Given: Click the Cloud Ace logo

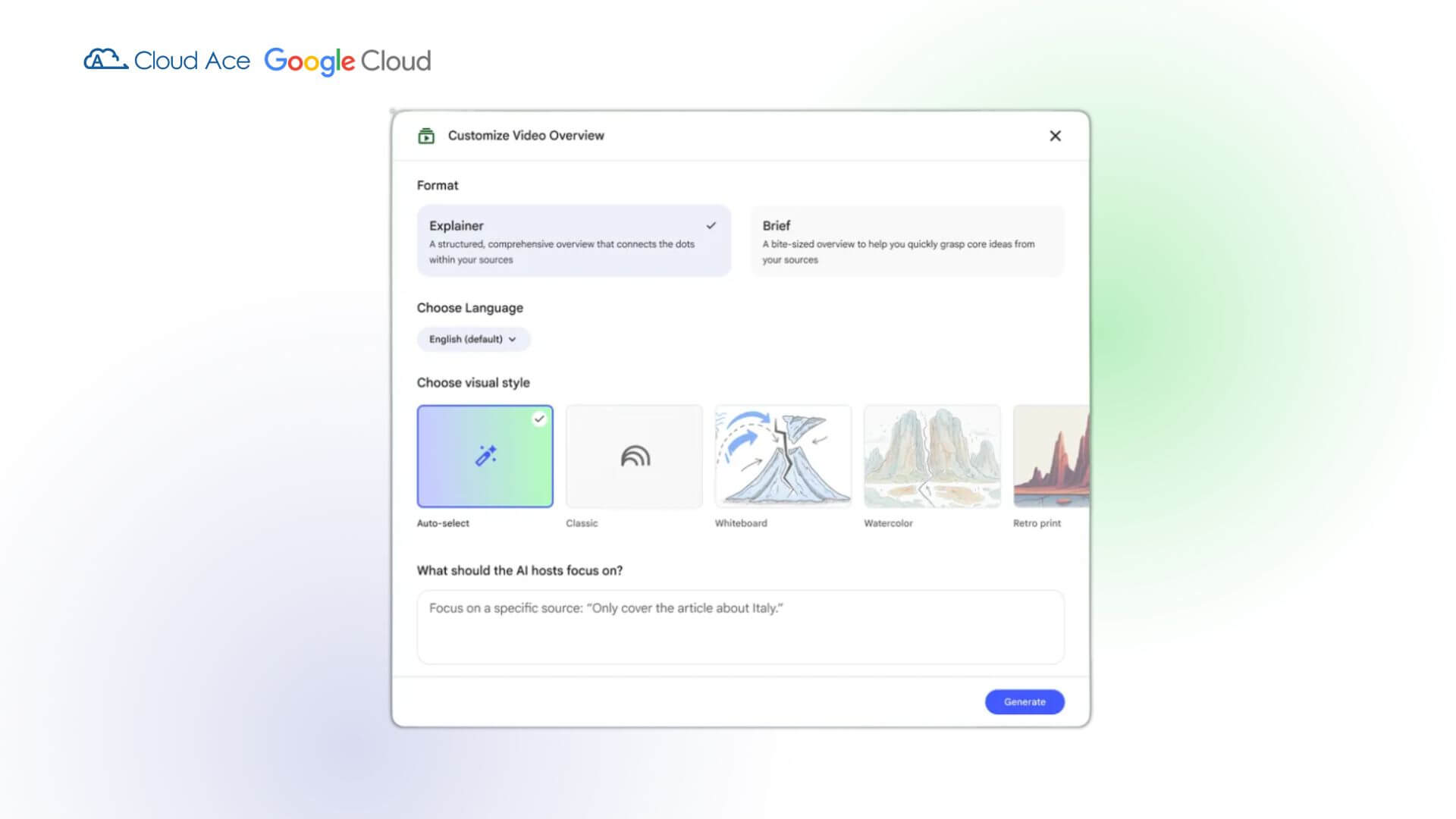Looking at the screenshot, I should 167,60.
